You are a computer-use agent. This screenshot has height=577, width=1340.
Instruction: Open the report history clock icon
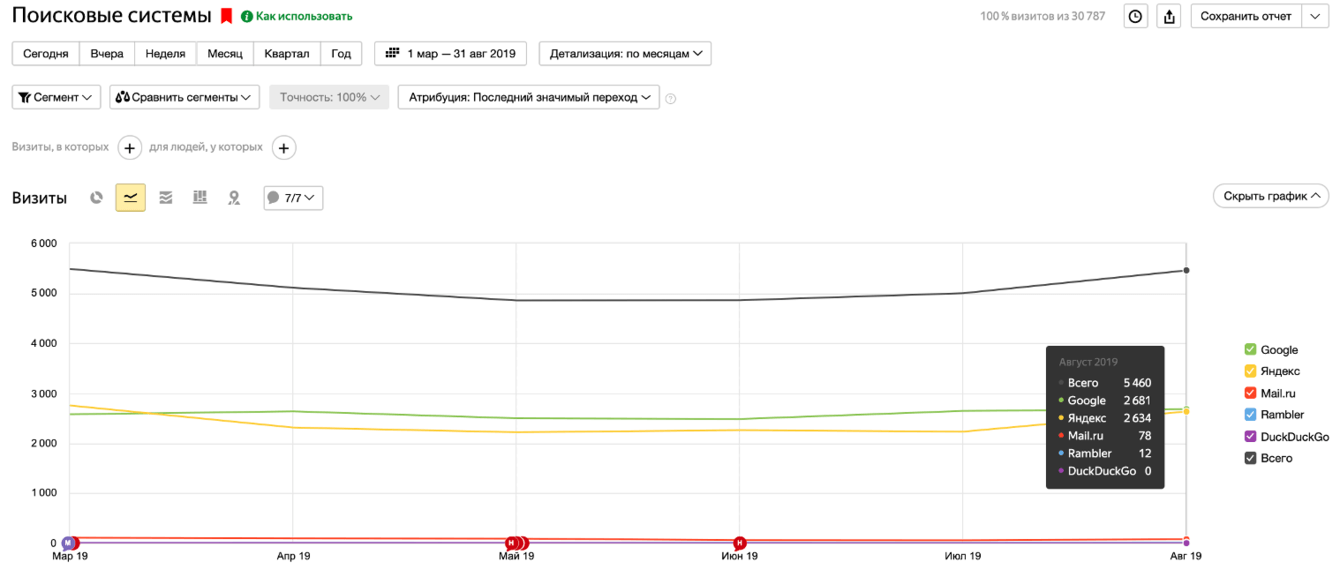(x=1136, y=16)
